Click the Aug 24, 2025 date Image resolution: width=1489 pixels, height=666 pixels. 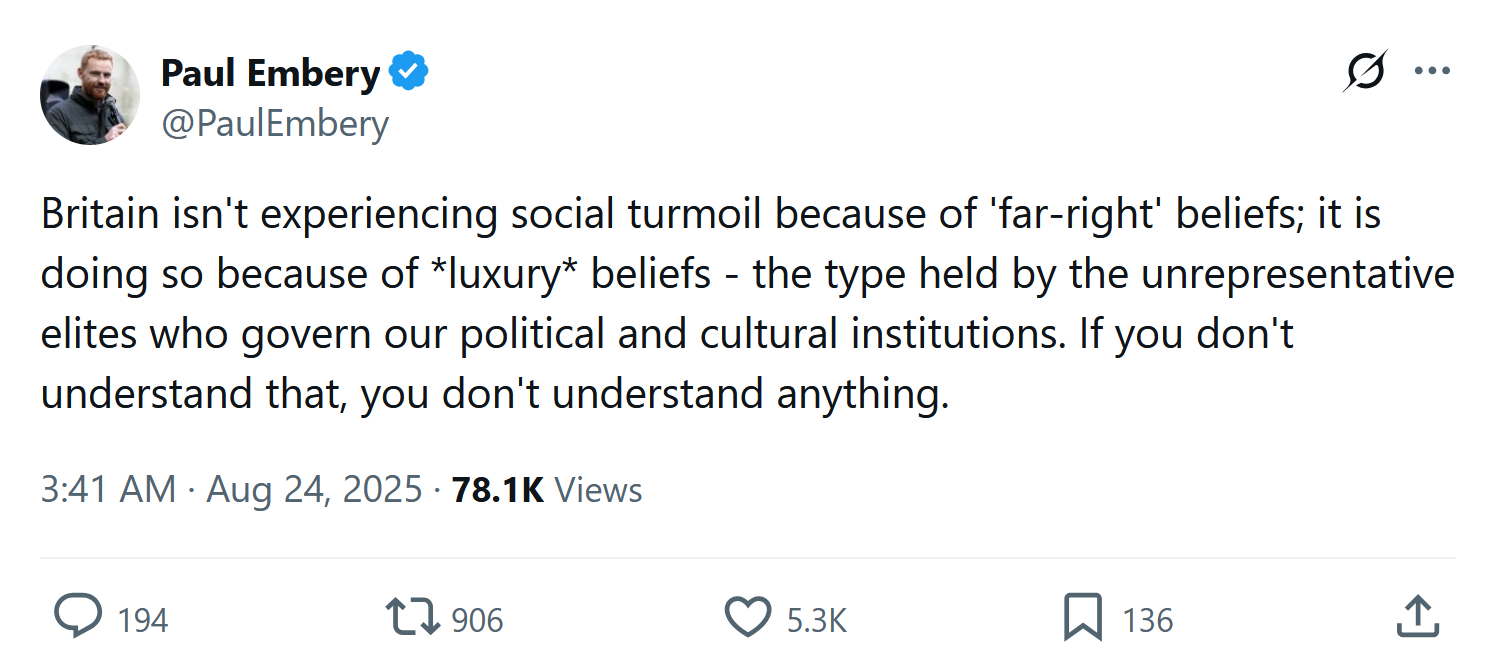tap(314, 490)
